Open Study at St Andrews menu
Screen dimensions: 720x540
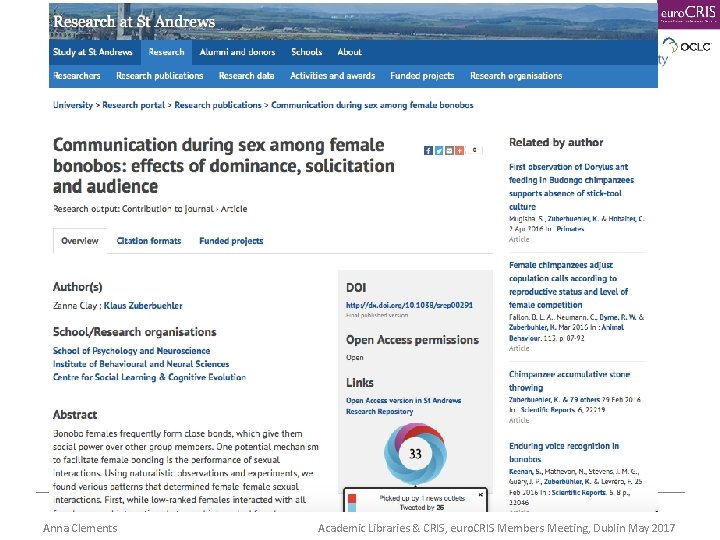[93, 52]
